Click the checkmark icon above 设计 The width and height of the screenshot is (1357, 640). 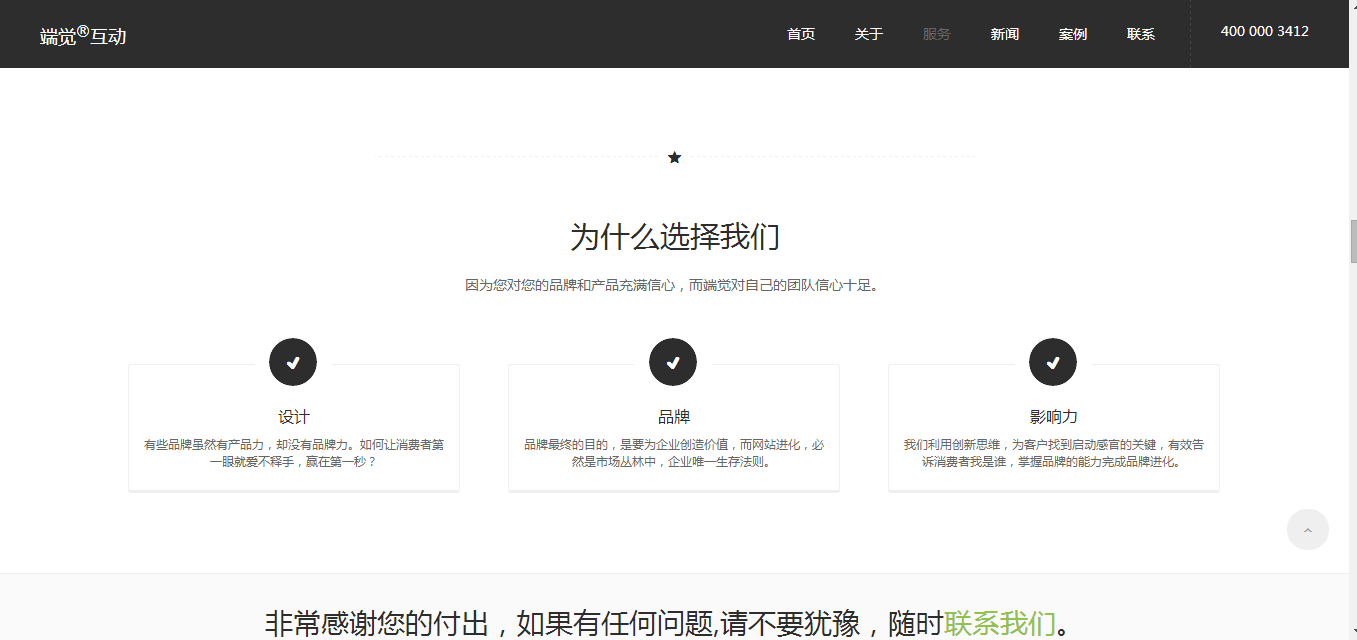(x=293, y=362)
